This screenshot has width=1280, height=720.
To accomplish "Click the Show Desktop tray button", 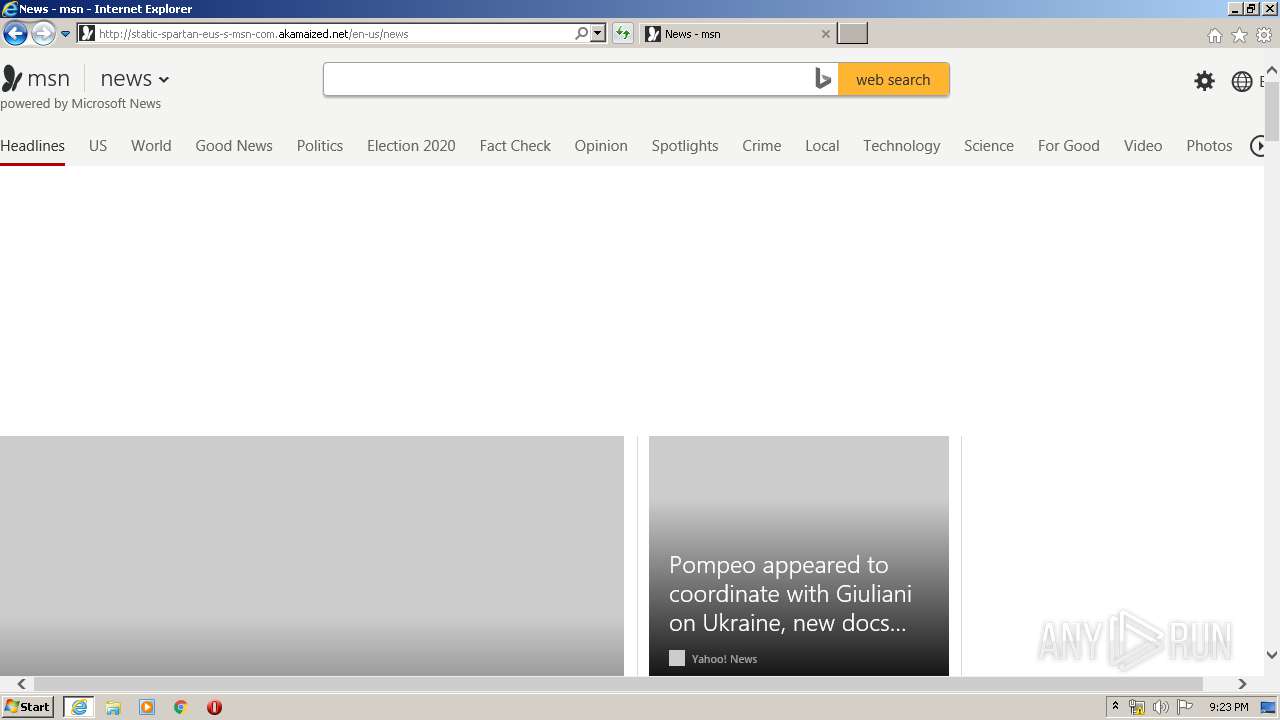I will [x=1268, y=707].
